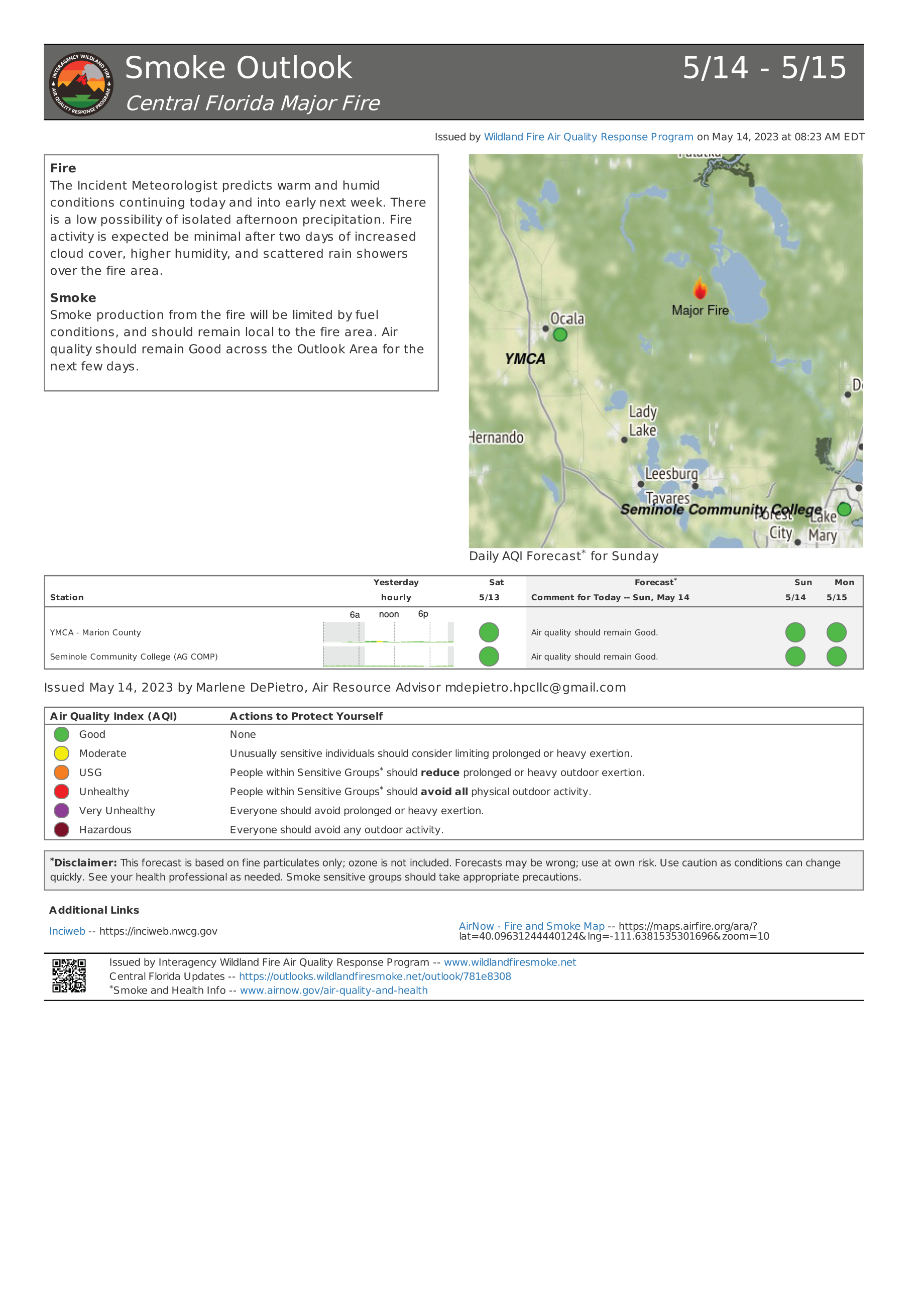Click the YMCA Marion County hourly chart

(x=388, y=632)
